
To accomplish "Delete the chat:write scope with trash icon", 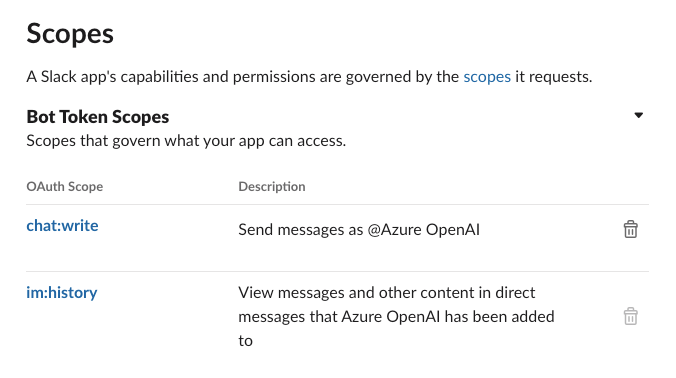I will 630,229.
